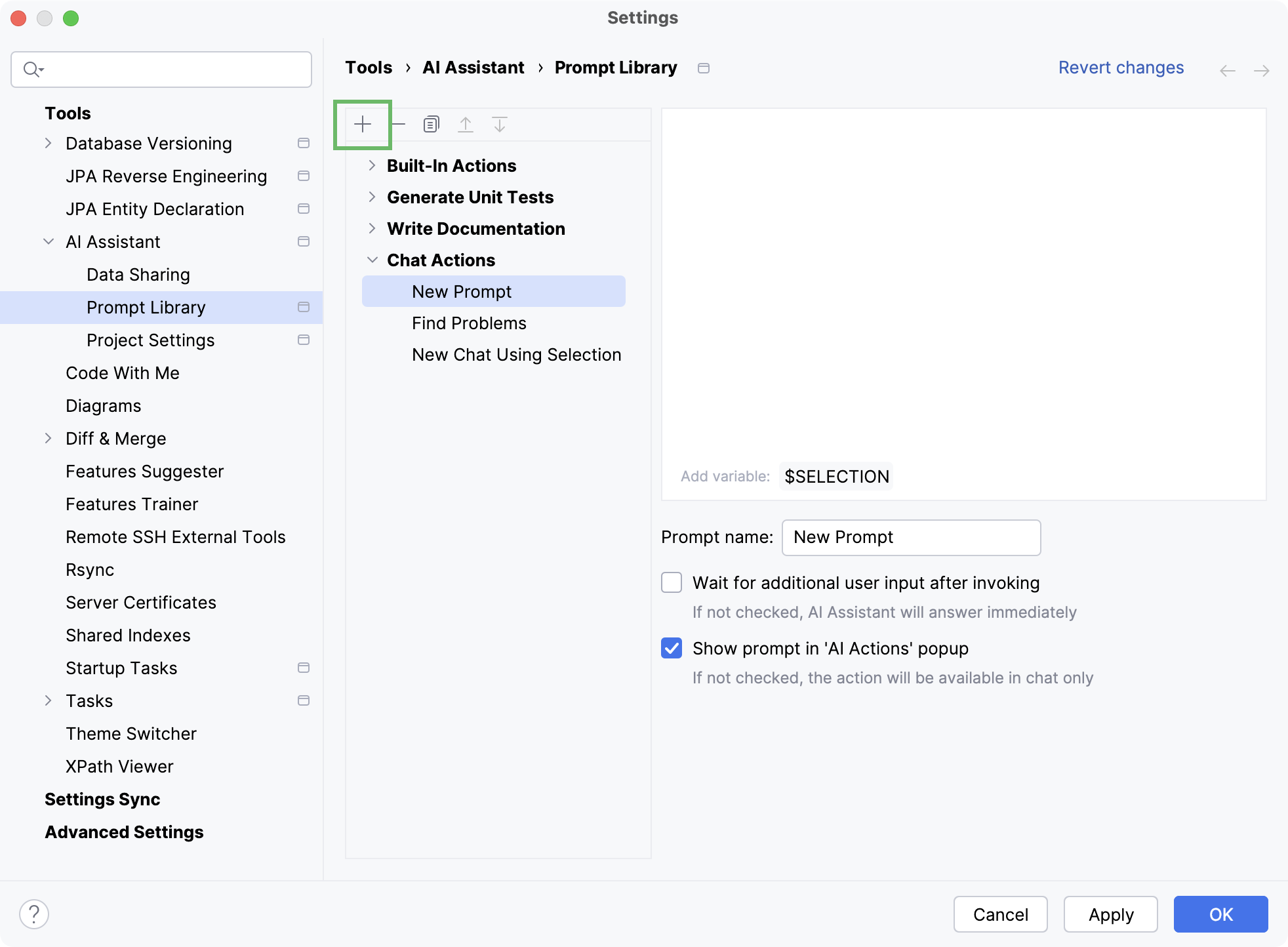Click the AI Assistant settings icon
Image resolution: width=1288 pixels, height=947 pixels.
[x=304, y=241]
